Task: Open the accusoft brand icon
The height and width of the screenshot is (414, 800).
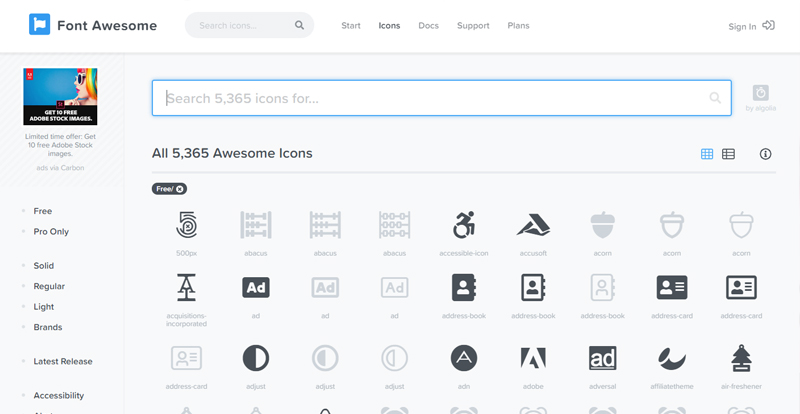Action: [533, 225]
